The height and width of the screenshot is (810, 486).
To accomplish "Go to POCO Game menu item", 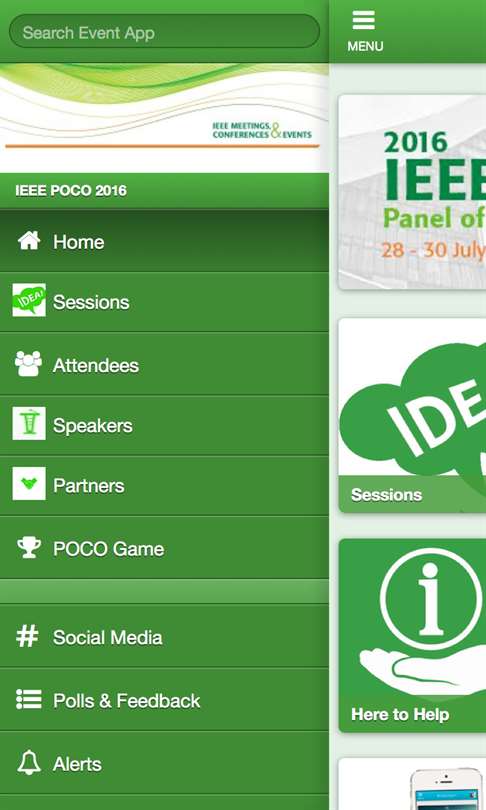I will 164,548.
